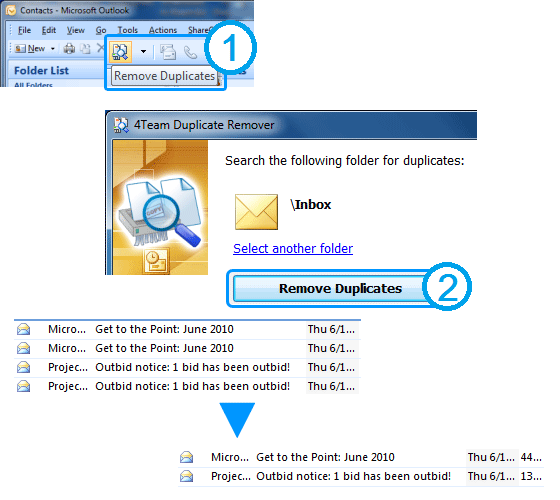560x500 pixels.
Task: Click the 4Team Duplicate Remover title icon
Action: [x=121, y=125]
